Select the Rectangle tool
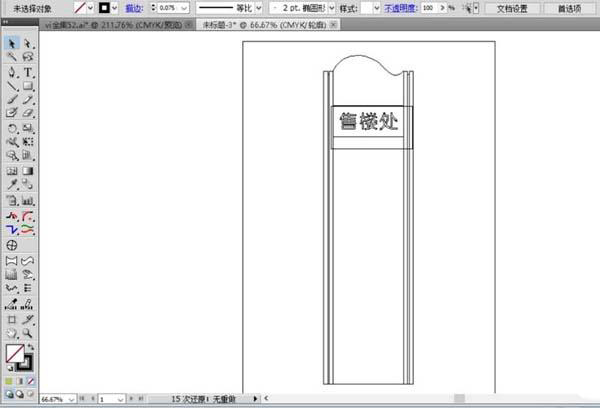 click(28, 86)
